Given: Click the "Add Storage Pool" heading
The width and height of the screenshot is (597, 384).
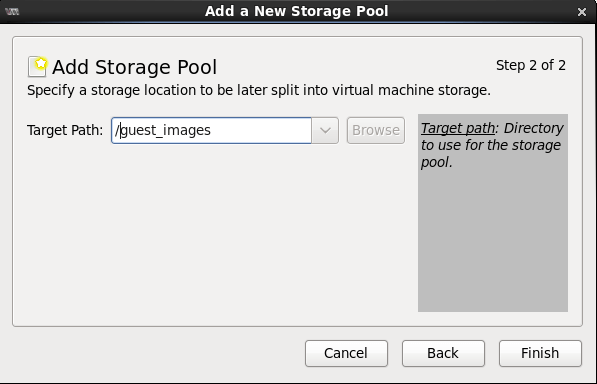Looking at the screenshot, I should [134, 67].
